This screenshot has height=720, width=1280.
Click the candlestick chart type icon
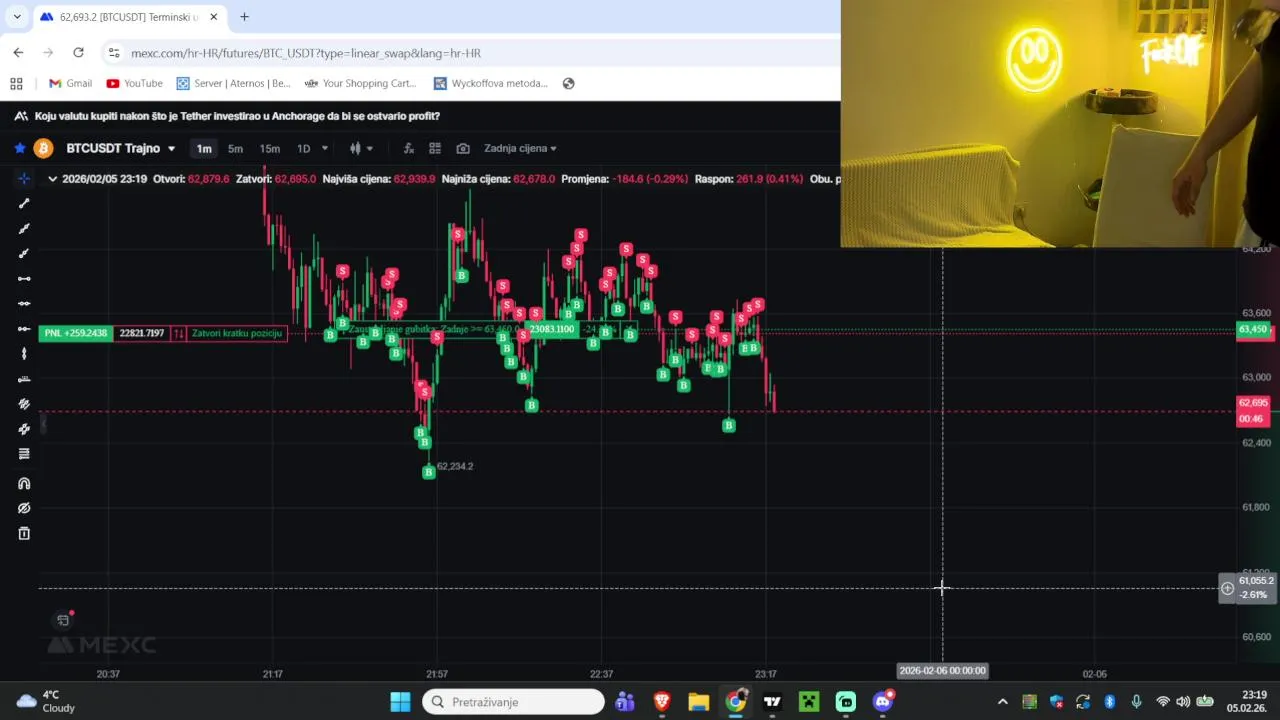355,148
